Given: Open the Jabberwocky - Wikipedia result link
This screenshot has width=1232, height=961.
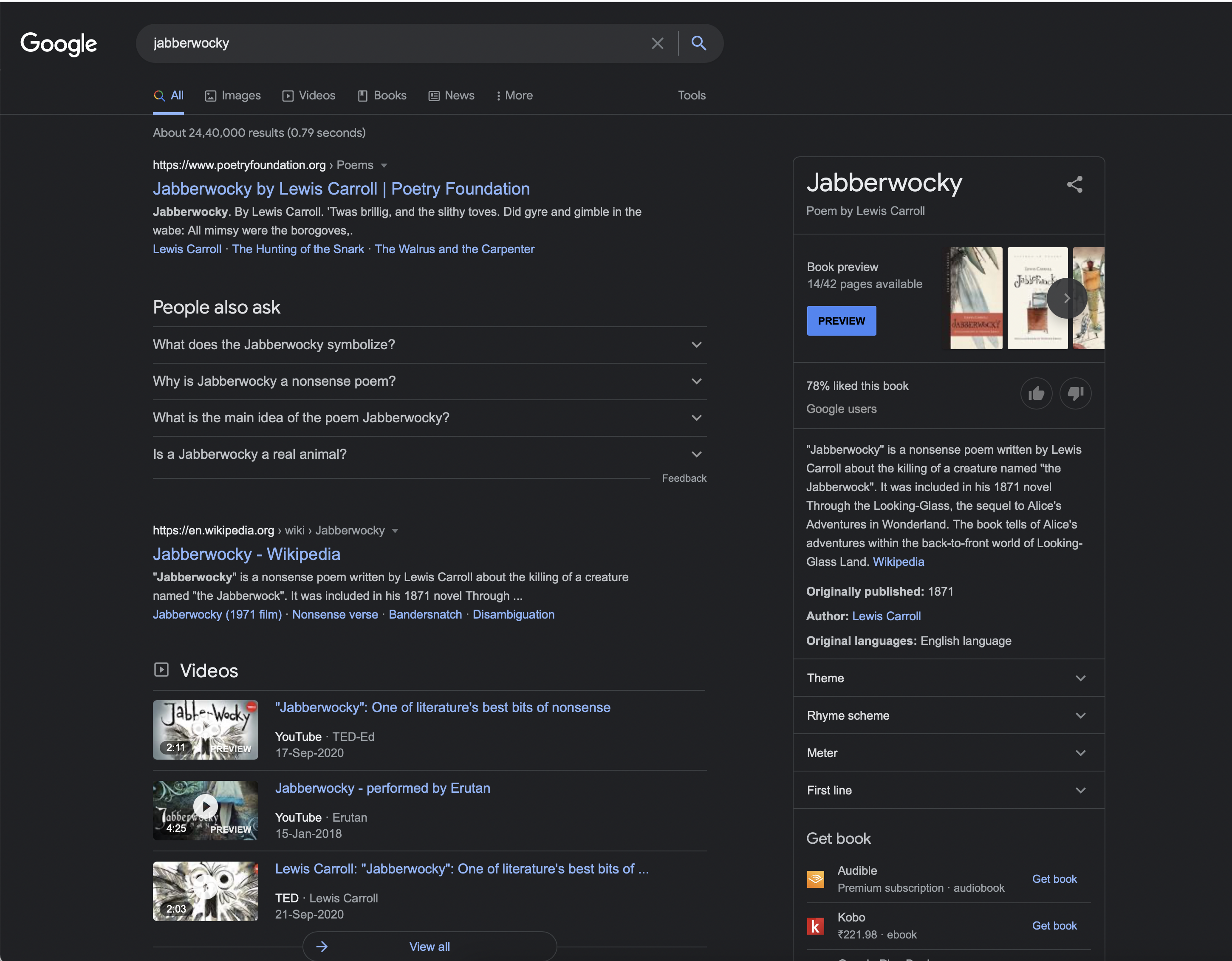Looking at the screenshot, I should 246,554.
